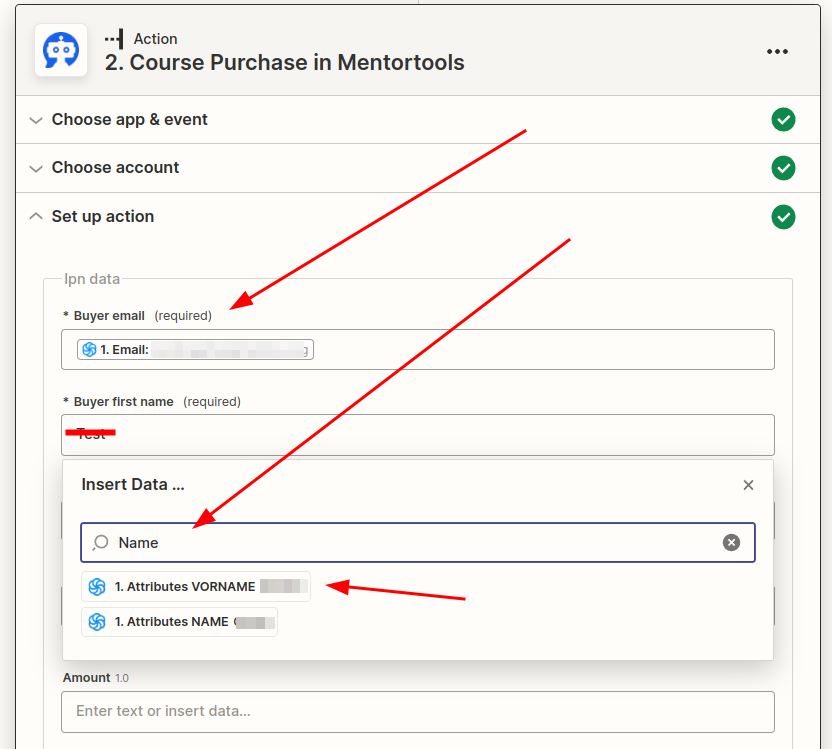This screenshot has height=749, width=832.
Task: Click the Amount label
Action: point(86,678)
